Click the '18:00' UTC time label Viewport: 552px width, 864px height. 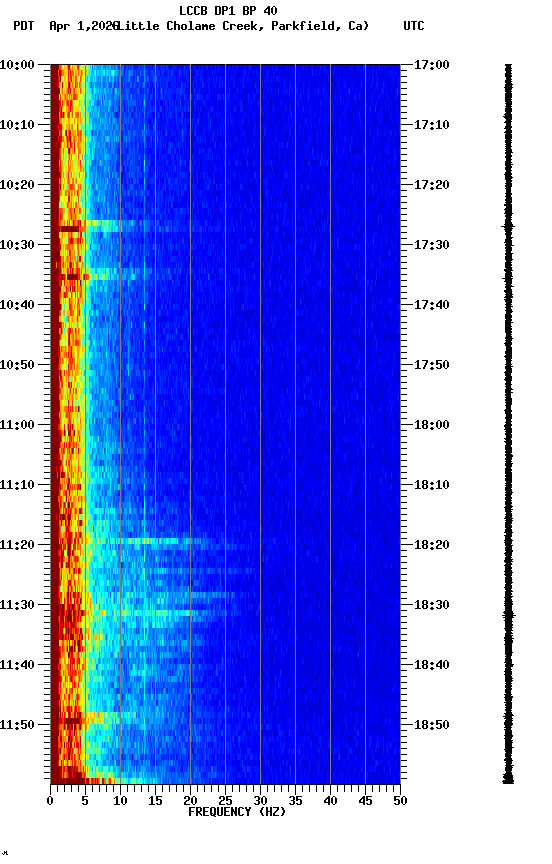[x=431, y=425]
